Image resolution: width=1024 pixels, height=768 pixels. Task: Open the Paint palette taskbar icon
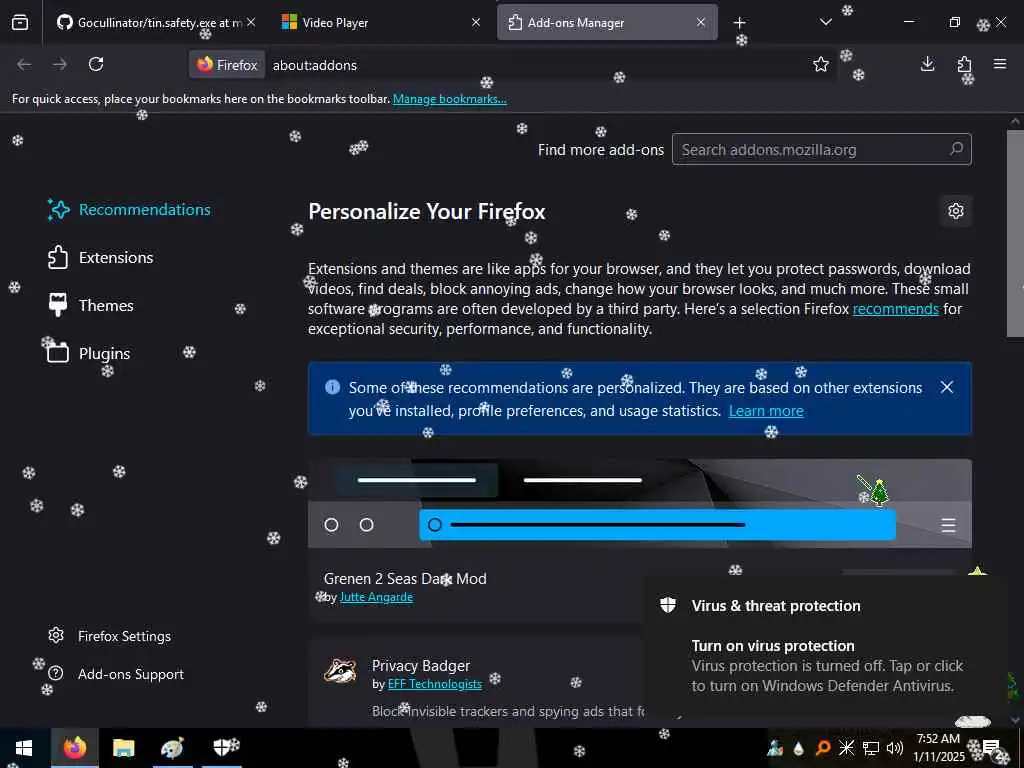click(x=172, y=748)
